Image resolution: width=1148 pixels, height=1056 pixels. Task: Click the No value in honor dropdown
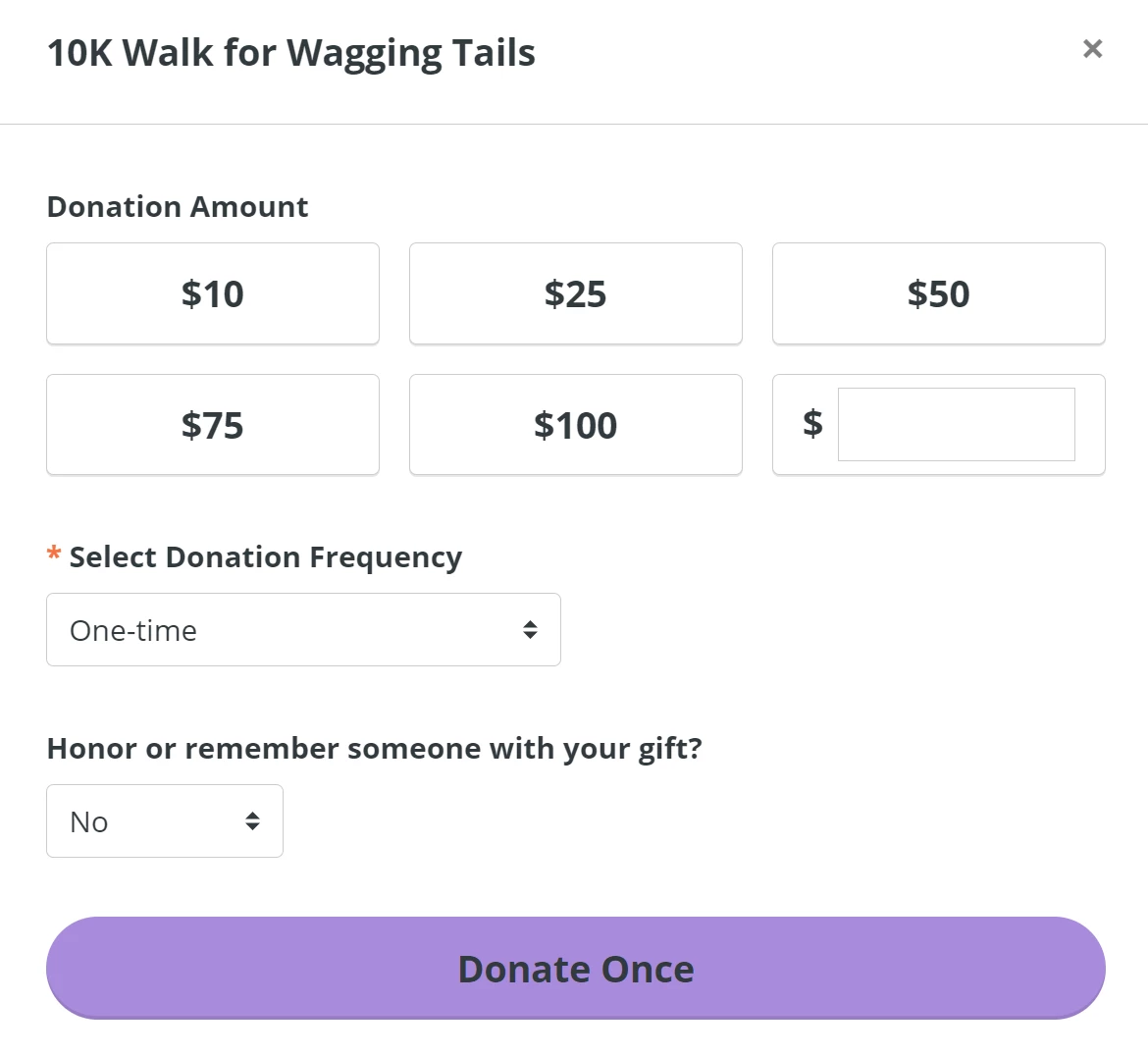pos(87,820)
